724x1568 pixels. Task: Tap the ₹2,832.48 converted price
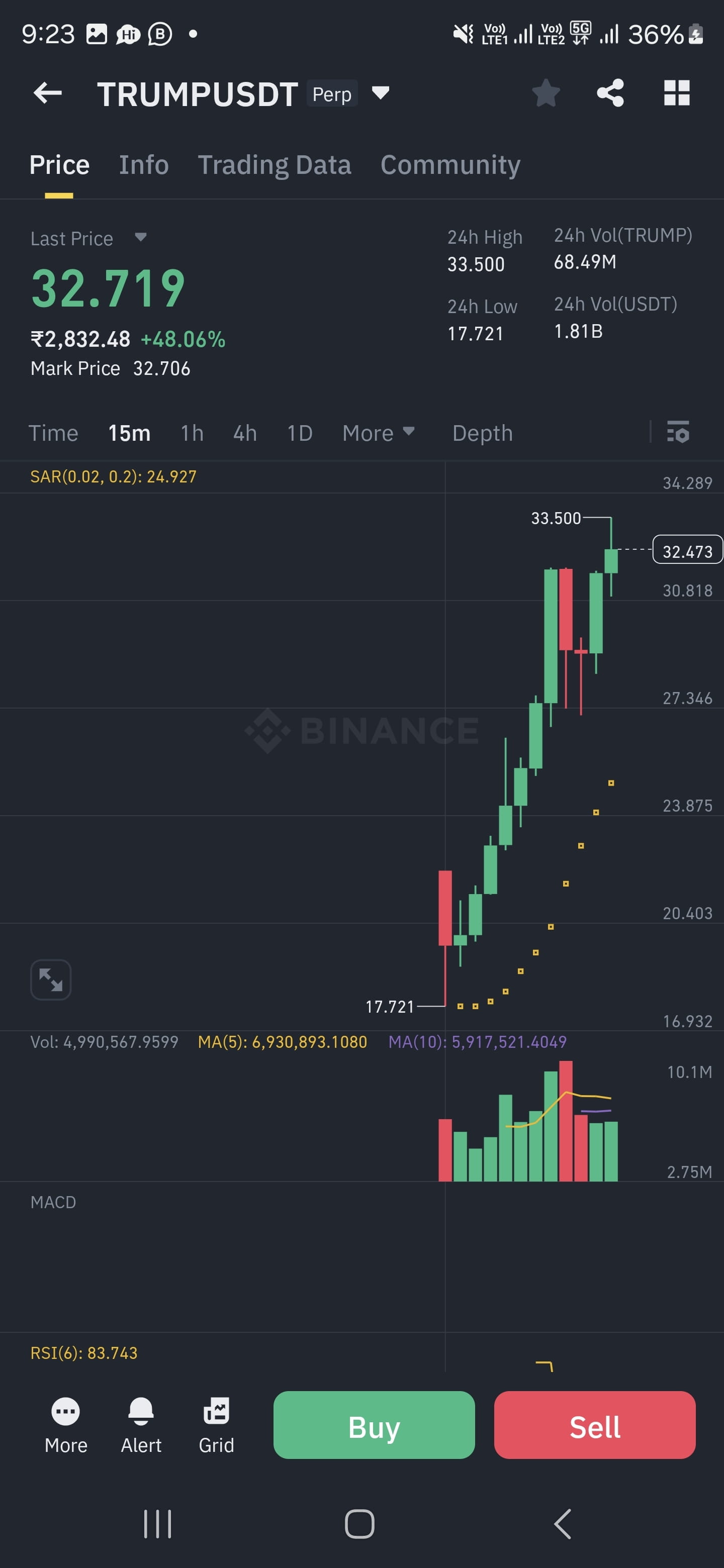point(80,339)
